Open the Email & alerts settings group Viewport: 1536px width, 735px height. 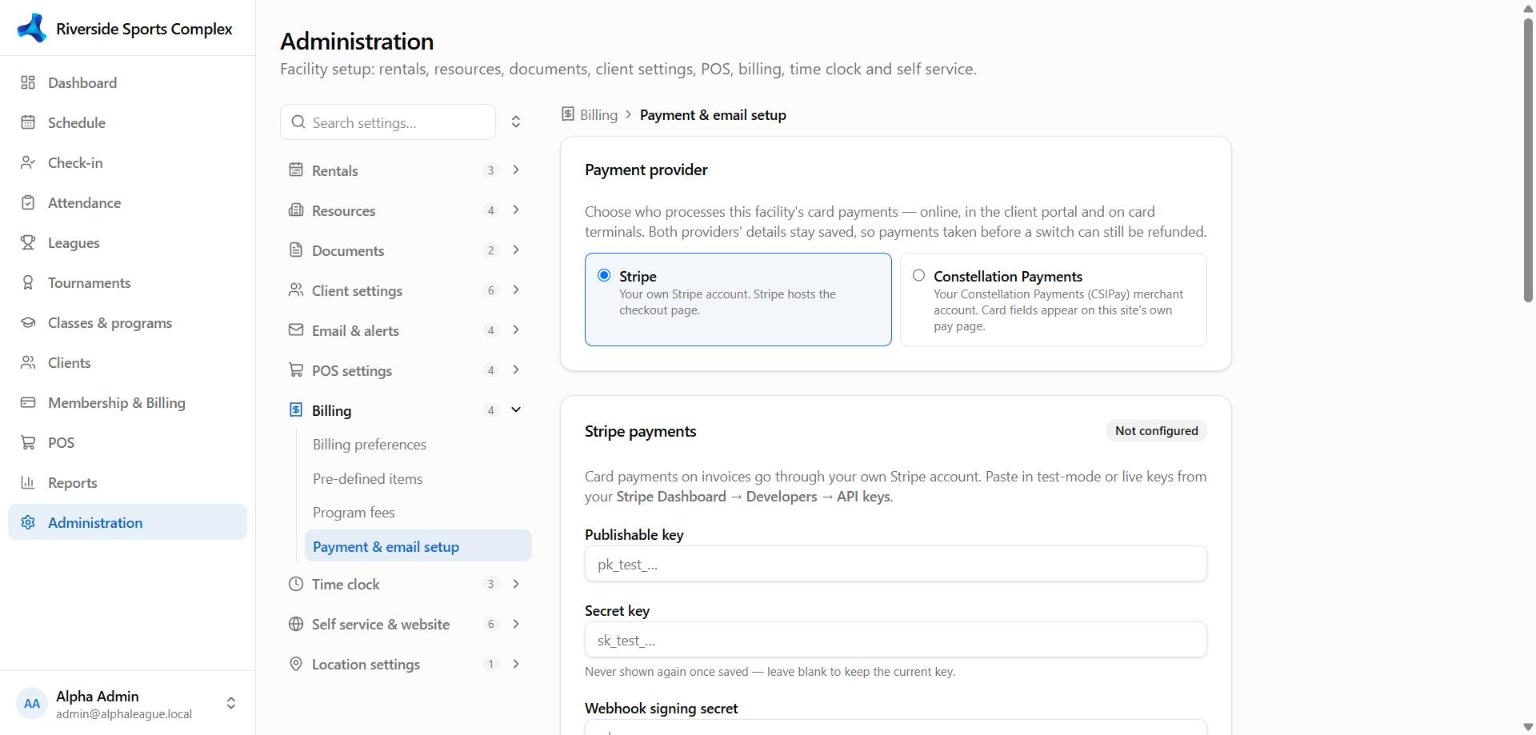pos(405,331)
